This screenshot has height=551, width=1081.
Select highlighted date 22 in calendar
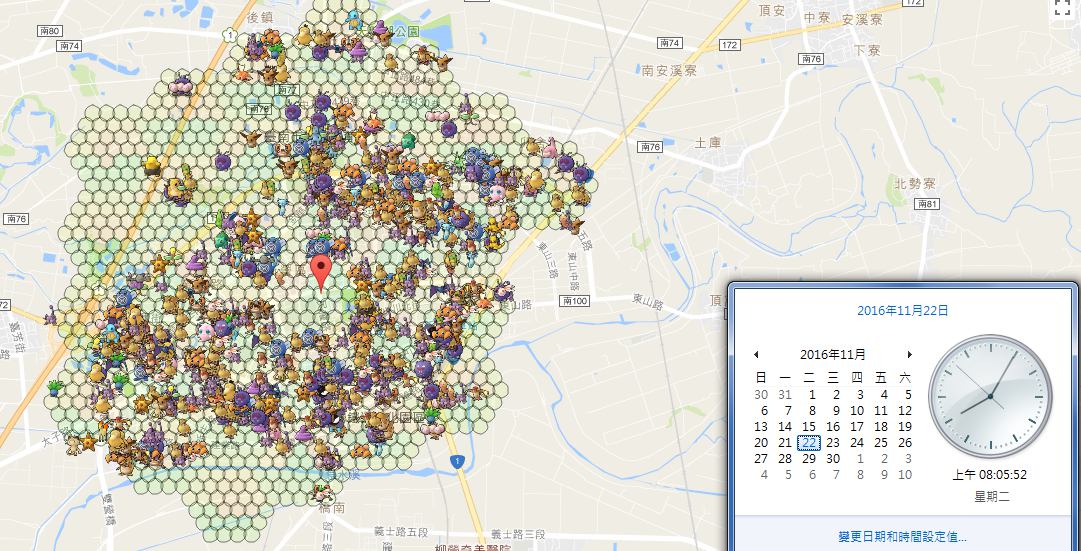[809, 443]
